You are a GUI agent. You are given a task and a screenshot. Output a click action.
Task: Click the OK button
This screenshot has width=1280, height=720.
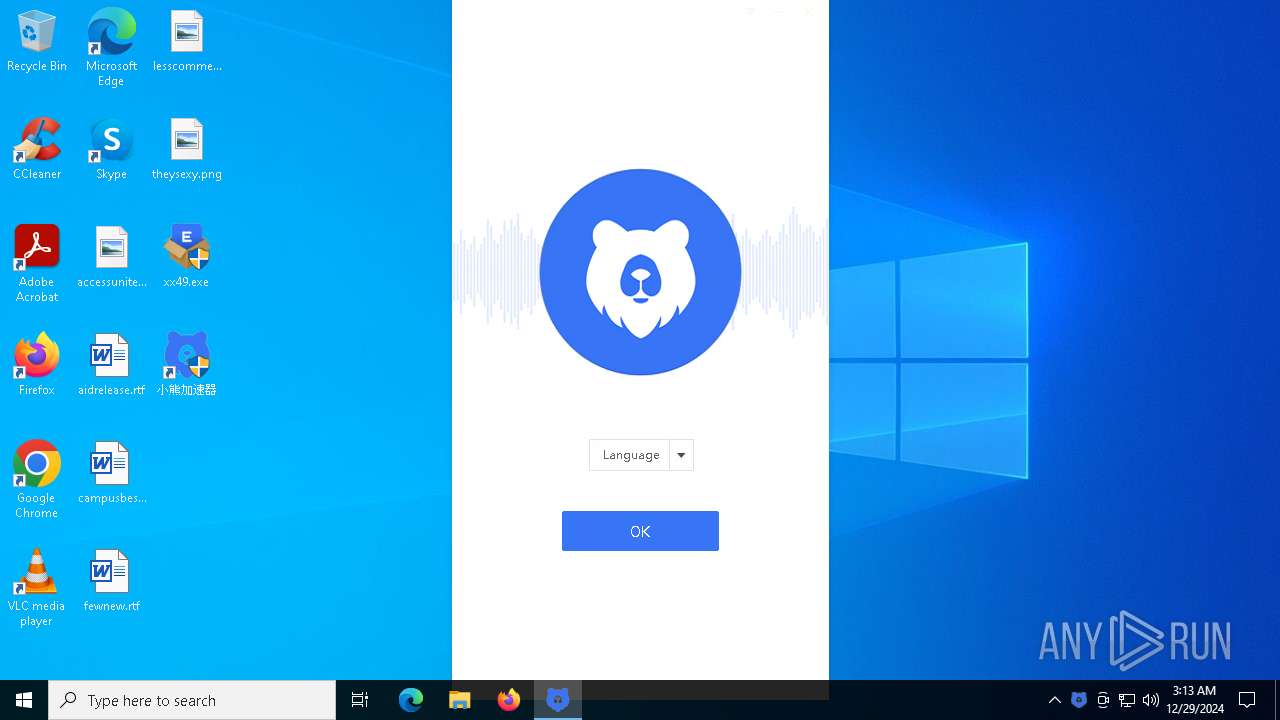(640, 531)
